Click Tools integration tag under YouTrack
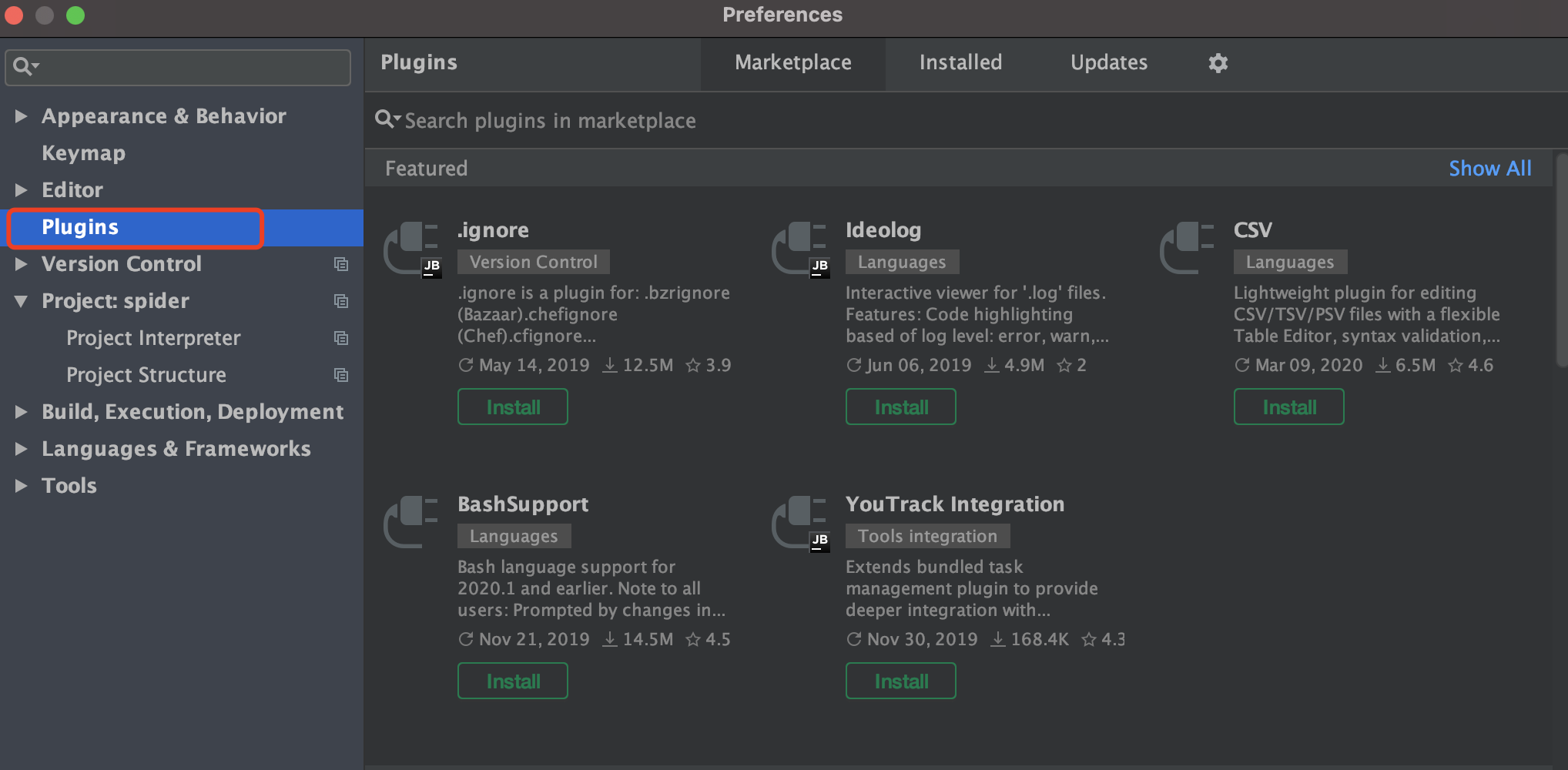The height and width of the screenshot is (770, 1568). pos(927,536)
